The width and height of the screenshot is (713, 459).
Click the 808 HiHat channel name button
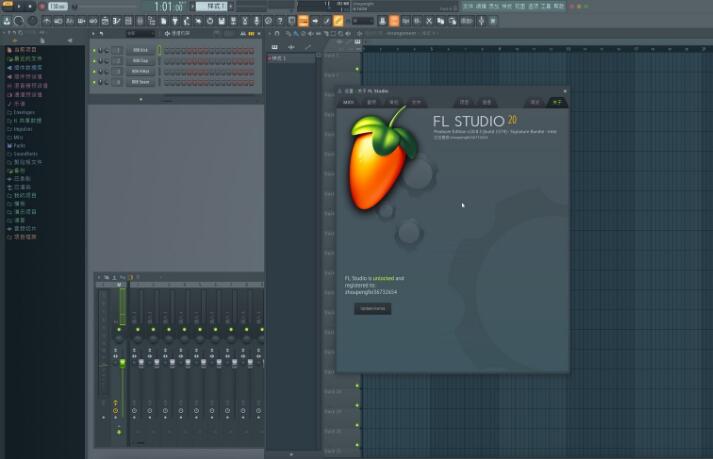tap(140, 71)
